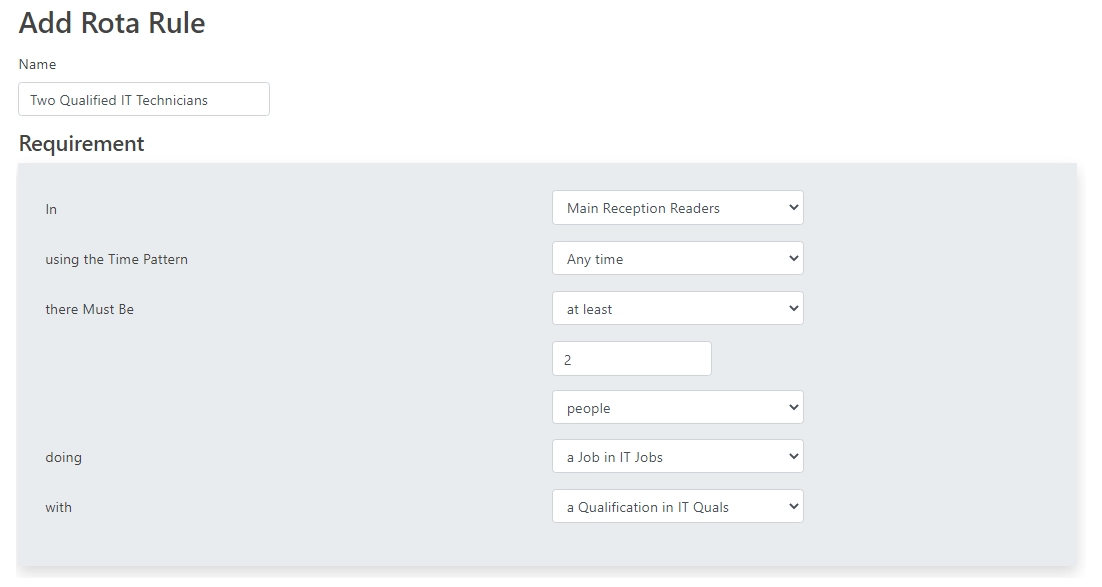The image size is (1102, 587).
Task: Click chevron arrow on people select
Action: tap(793, 407)
